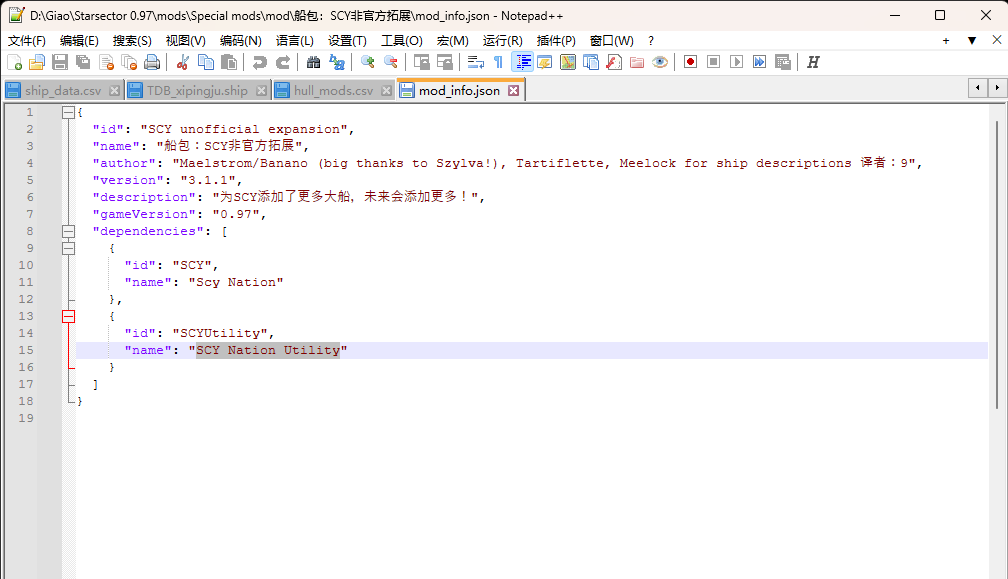
Task: Print the current document
Action: (x=153, y=61)
